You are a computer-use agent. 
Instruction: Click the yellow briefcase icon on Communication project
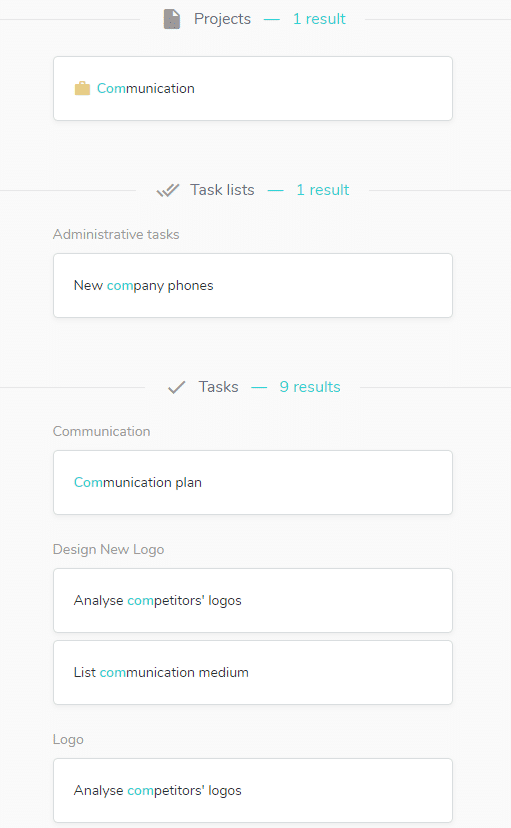click(82, 88)
